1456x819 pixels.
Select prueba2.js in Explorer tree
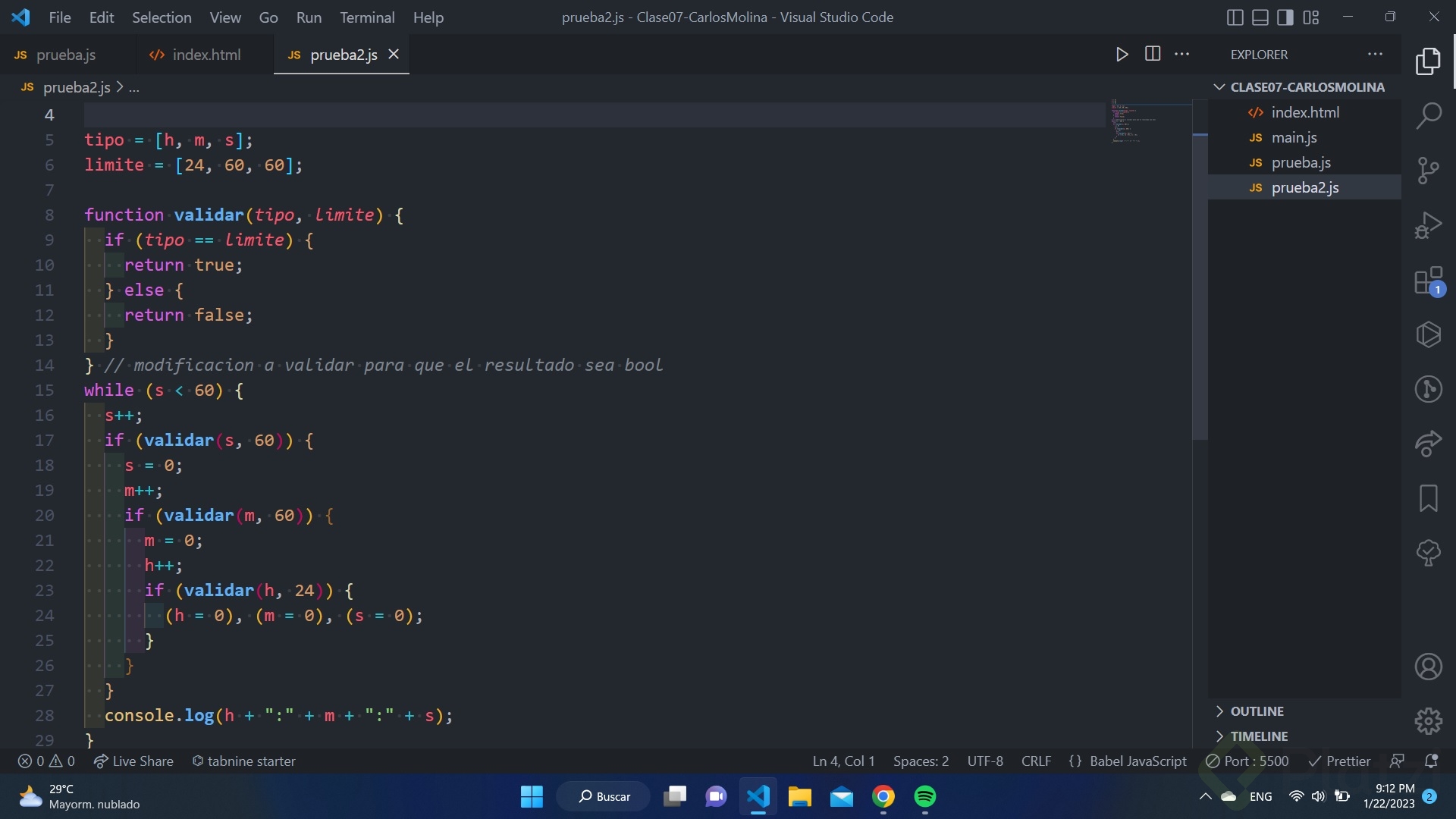tap(1304, 187)
